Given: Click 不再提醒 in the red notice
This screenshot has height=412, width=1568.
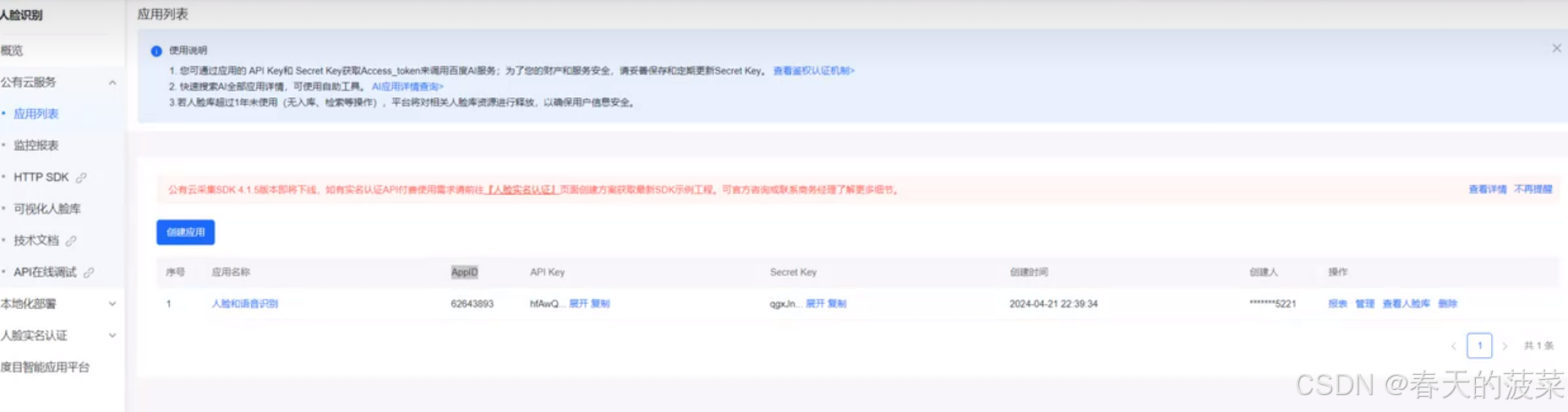Looking at the screenshot, I should [x=1532, y=189].
